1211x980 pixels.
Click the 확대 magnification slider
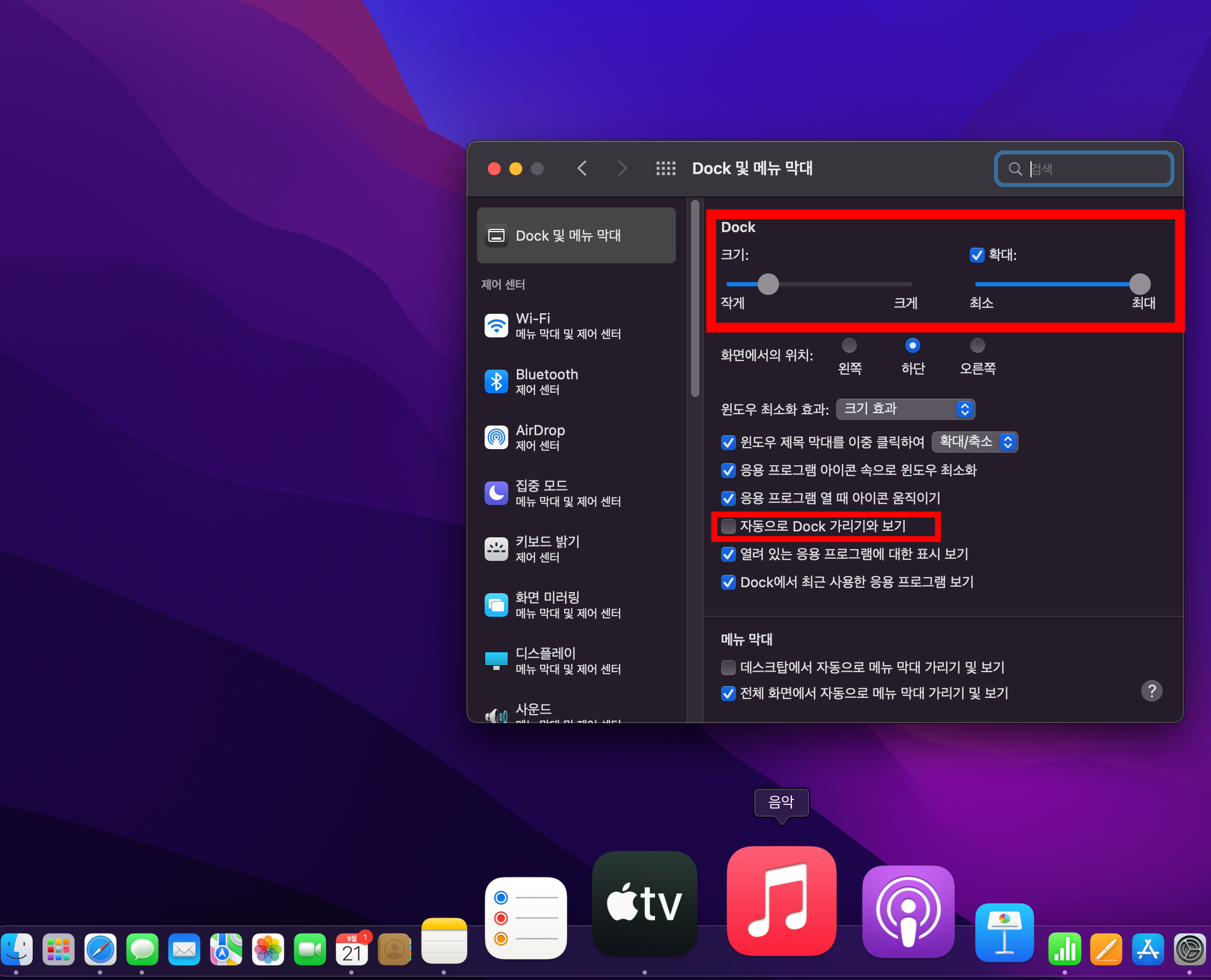(x=1063, y=284)
